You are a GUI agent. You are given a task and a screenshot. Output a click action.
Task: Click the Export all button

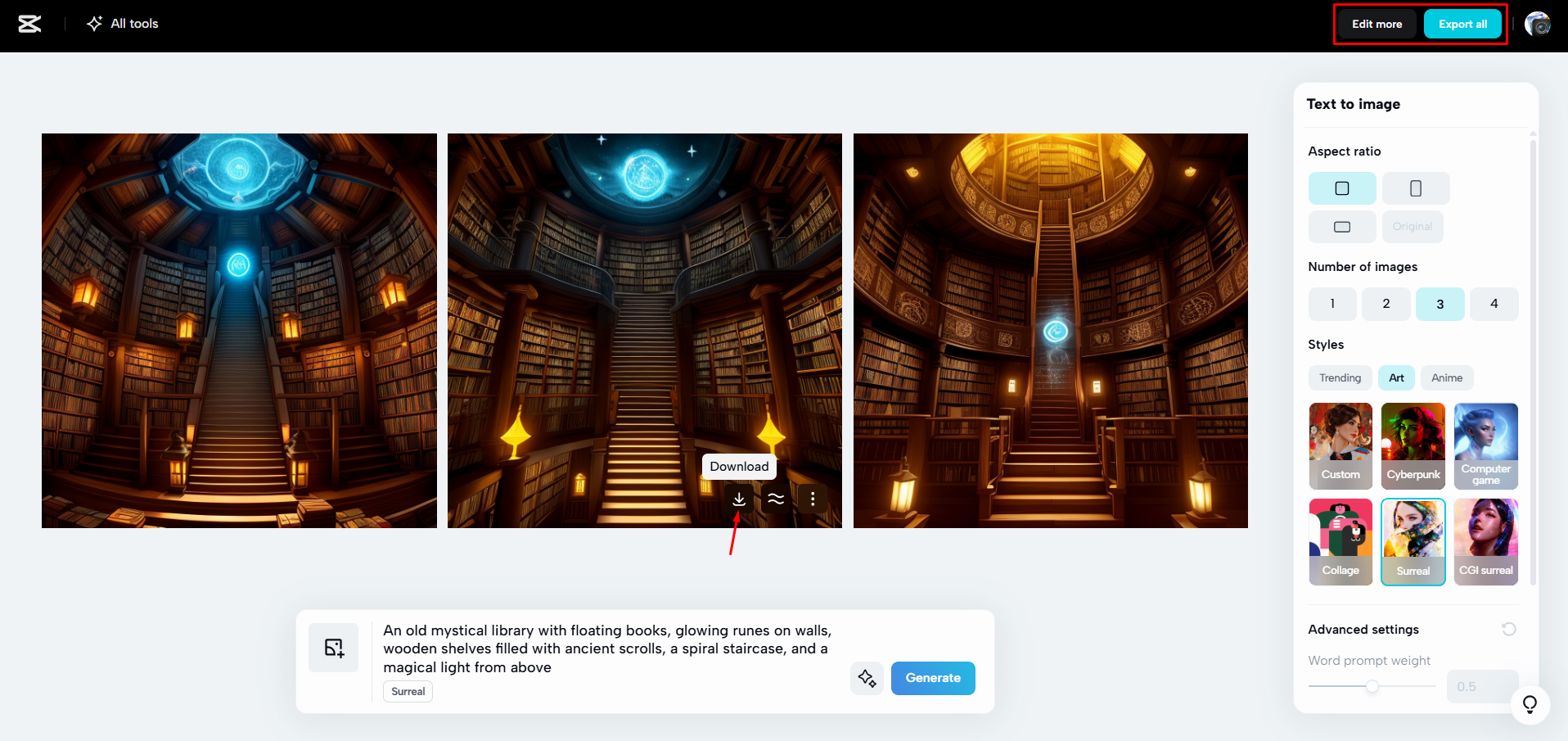(x=1462, y=24)
